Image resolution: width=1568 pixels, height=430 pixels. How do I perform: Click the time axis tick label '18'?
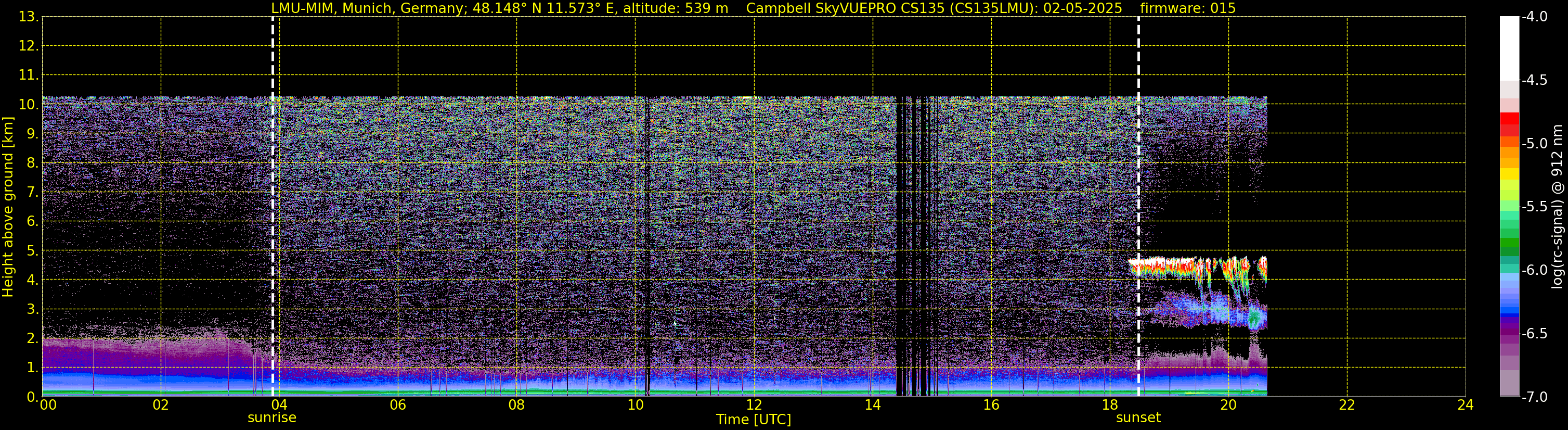(1110, 405)
